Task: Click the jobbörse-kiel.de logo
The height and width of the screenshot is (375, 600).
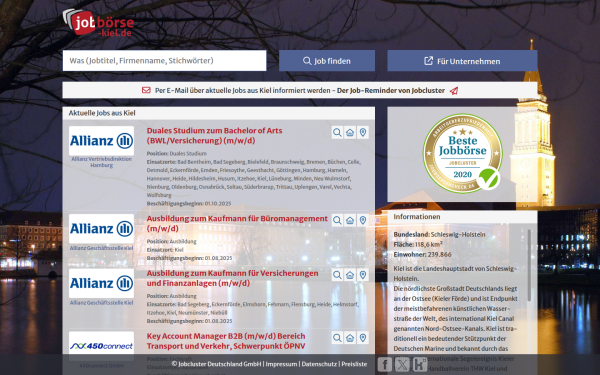Action: coord(98,23)
